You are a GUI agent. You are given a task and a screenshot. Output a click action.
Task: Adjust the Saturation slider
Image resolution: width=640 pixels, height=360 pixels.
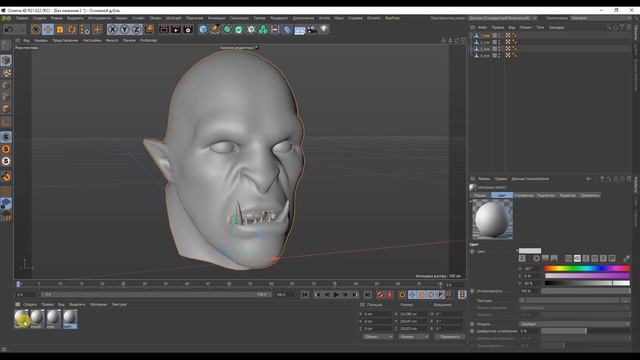tap(587, 276)
